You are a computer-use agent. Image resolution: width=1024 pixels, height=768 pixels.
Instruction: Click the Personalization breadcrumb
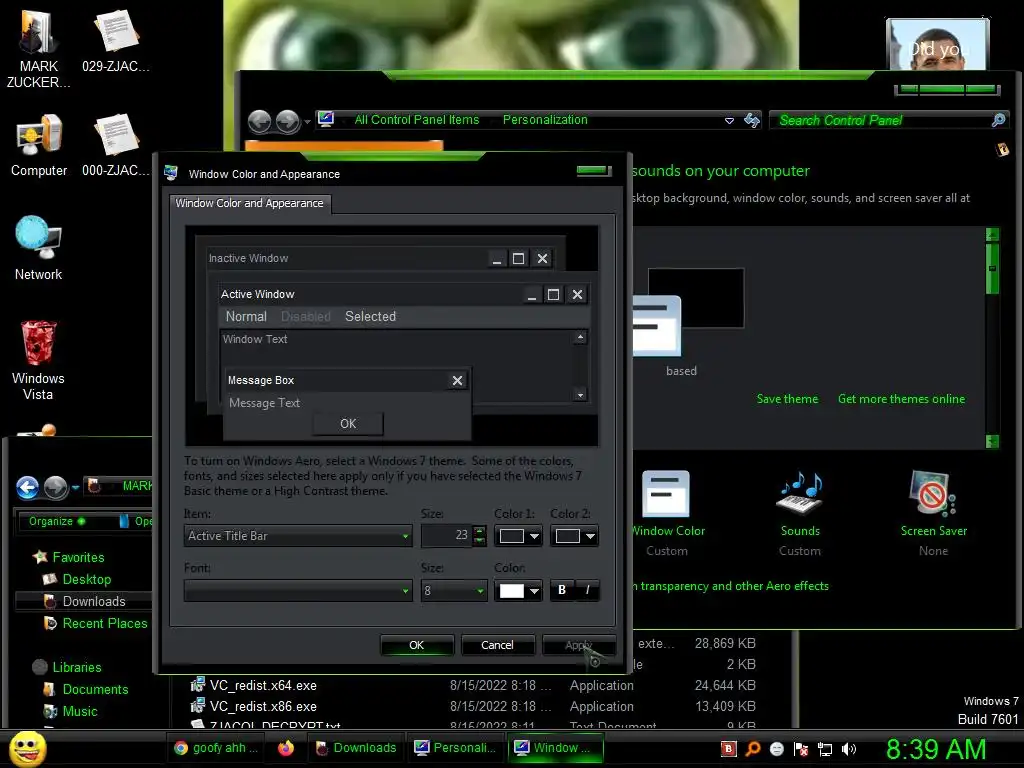tap(545, 120)
